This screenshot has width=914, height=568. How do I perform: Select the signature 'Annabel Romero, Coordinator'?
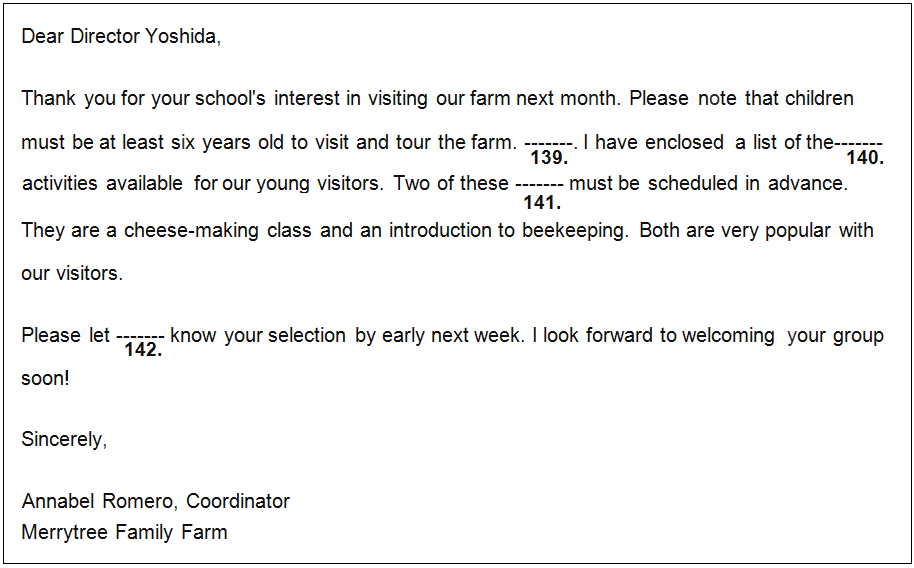coord(155,501)
